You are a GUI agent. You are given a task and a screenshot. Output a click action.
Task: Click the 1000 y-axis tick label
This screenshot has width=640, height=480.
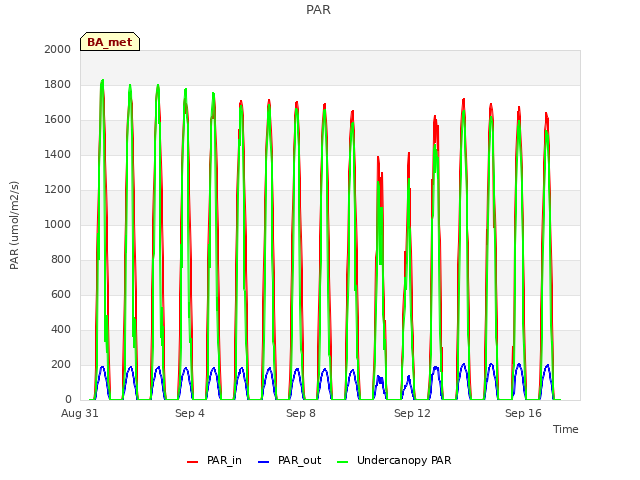[x=58, y=224]
